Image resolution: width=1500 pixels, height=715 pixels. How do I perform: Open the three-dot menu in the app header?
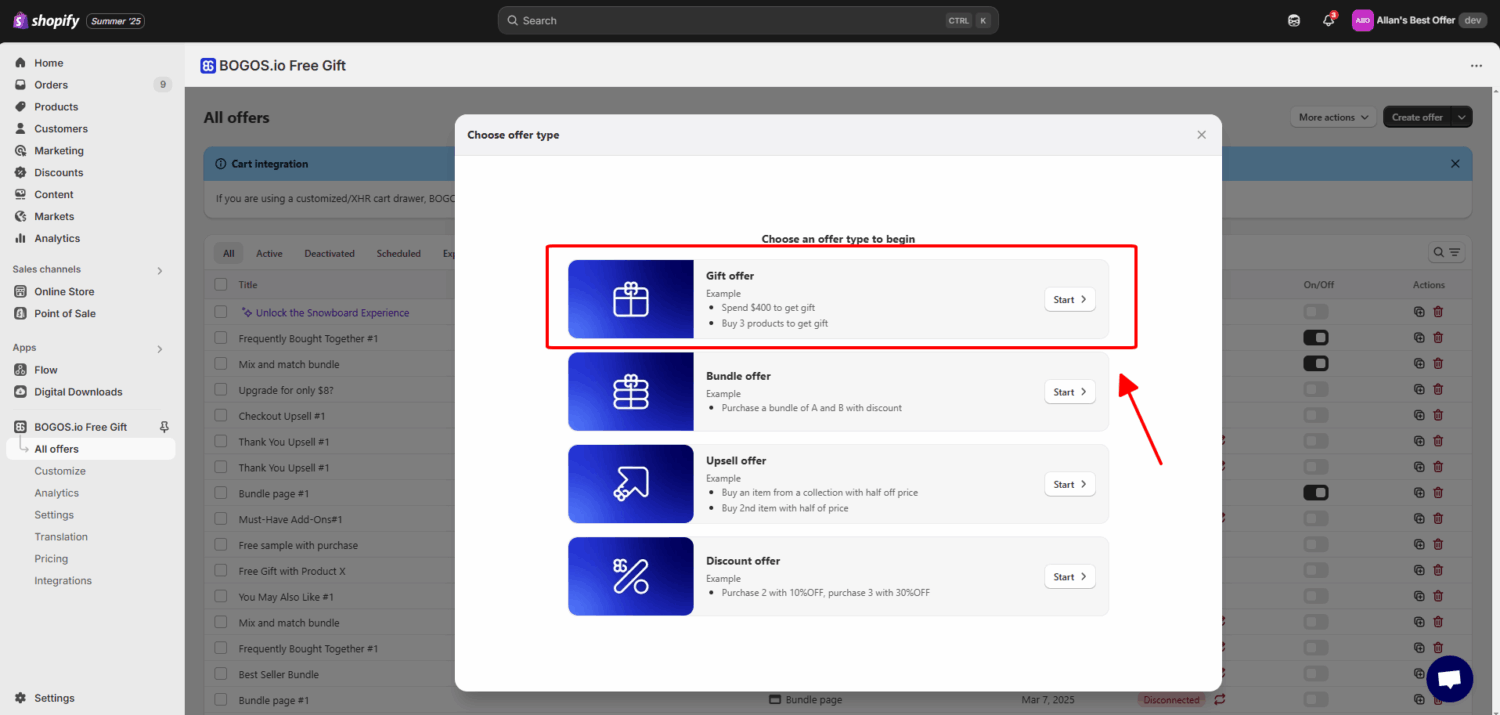[1476, 66]
